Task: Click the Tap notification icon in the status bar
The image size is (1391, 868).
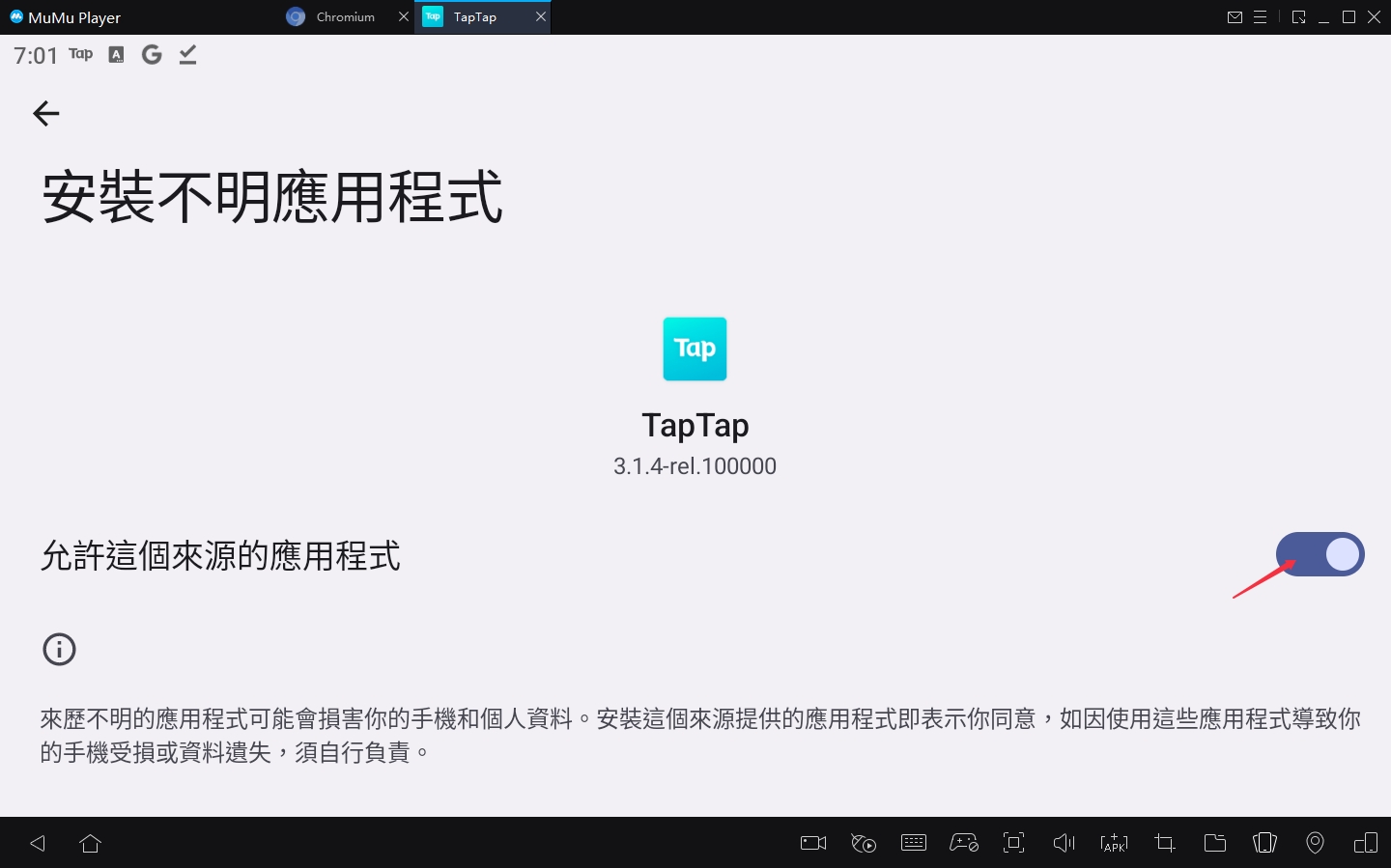Action: [x=81, y=54]
